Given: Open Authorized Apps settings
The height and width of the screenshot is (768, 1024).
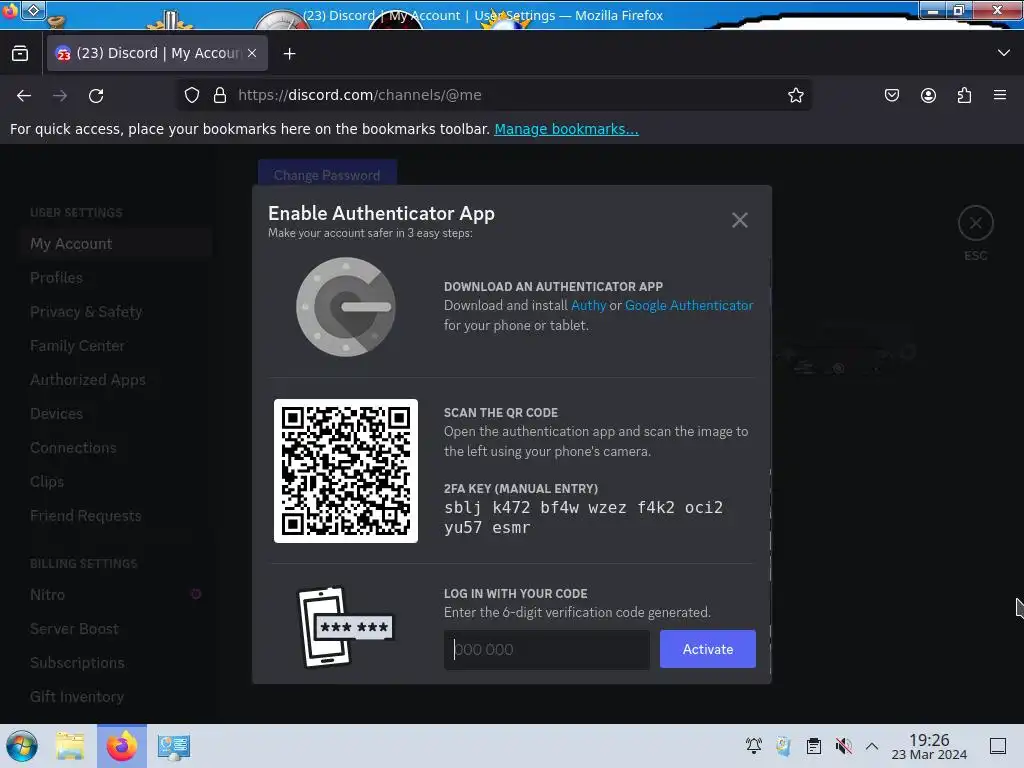Looking at the screenshot, I should click(115, 379).
